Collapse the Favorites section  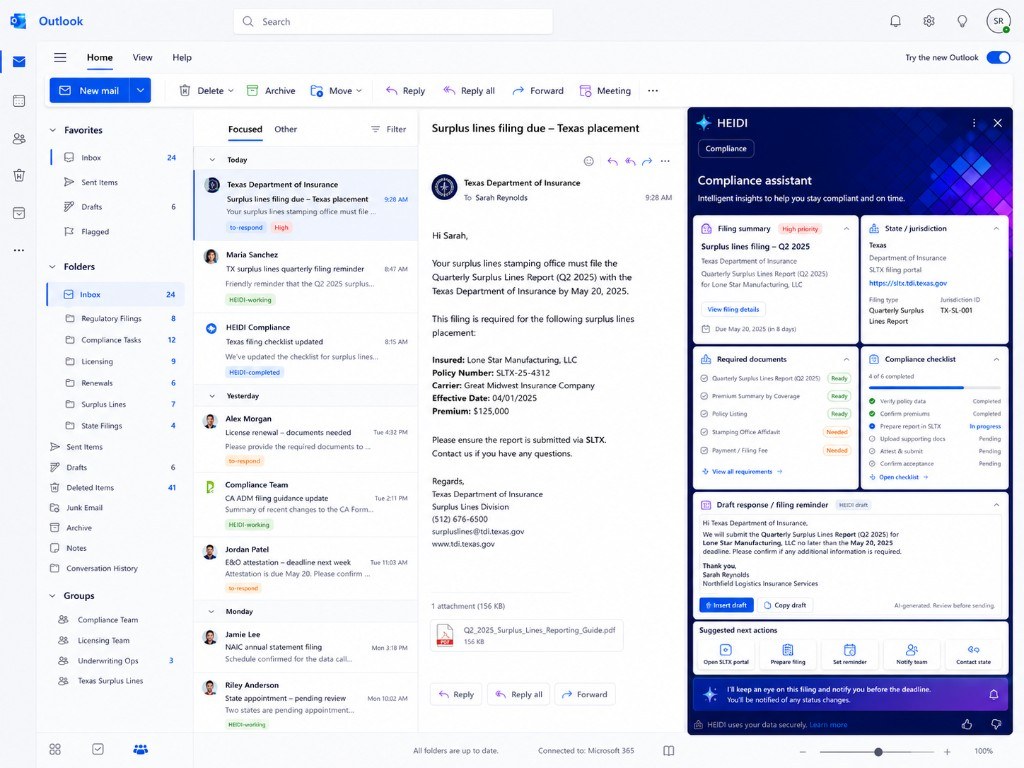pyautogui.click(x=52, y=130)
